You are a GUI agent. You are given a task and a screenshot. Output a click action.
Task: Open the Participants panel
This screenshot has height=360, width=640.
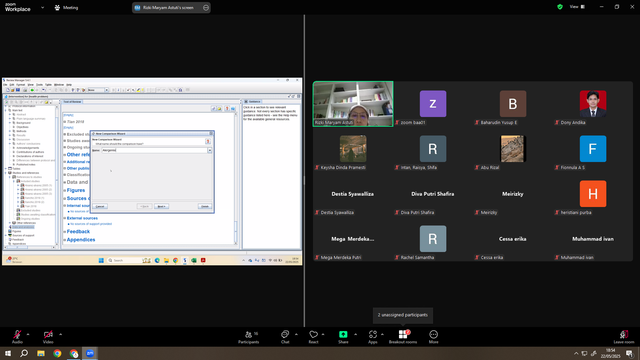coord(249,337)
